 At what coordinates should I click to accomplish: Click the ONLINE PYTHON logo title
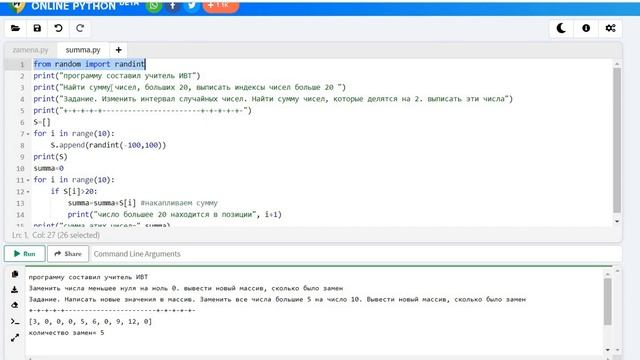tap(73, 6)
